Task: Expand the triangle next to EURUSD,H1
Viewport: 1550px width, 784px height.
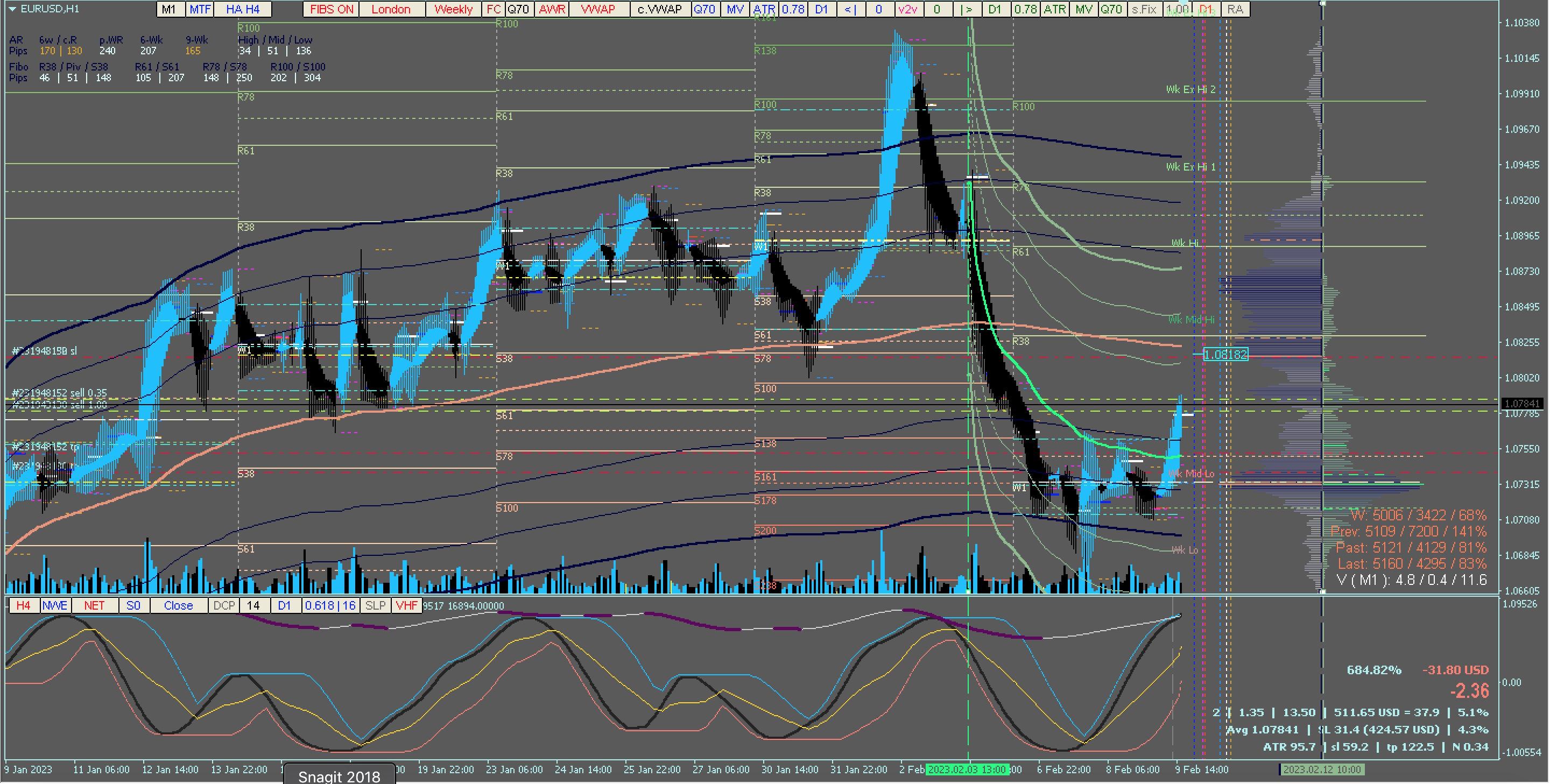Action: click(x=12, y=9)
